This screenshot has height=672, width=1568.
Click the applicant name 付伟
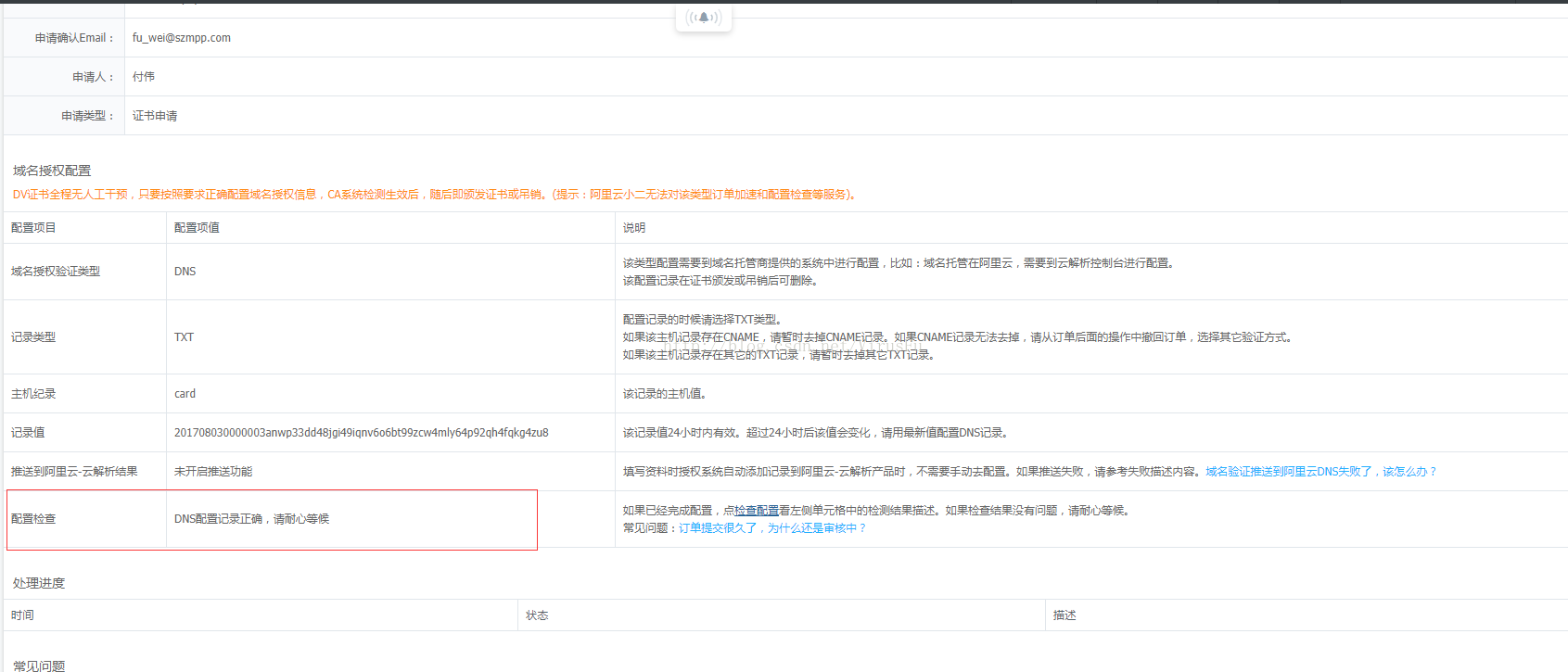(144, 77)
